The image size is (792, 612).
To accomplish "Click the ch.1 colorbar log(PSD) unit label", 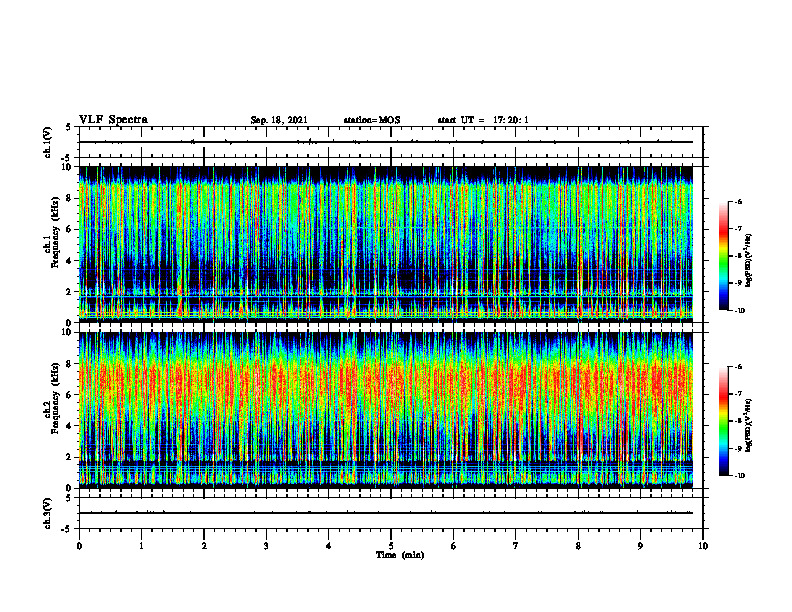I will (749, 261).
